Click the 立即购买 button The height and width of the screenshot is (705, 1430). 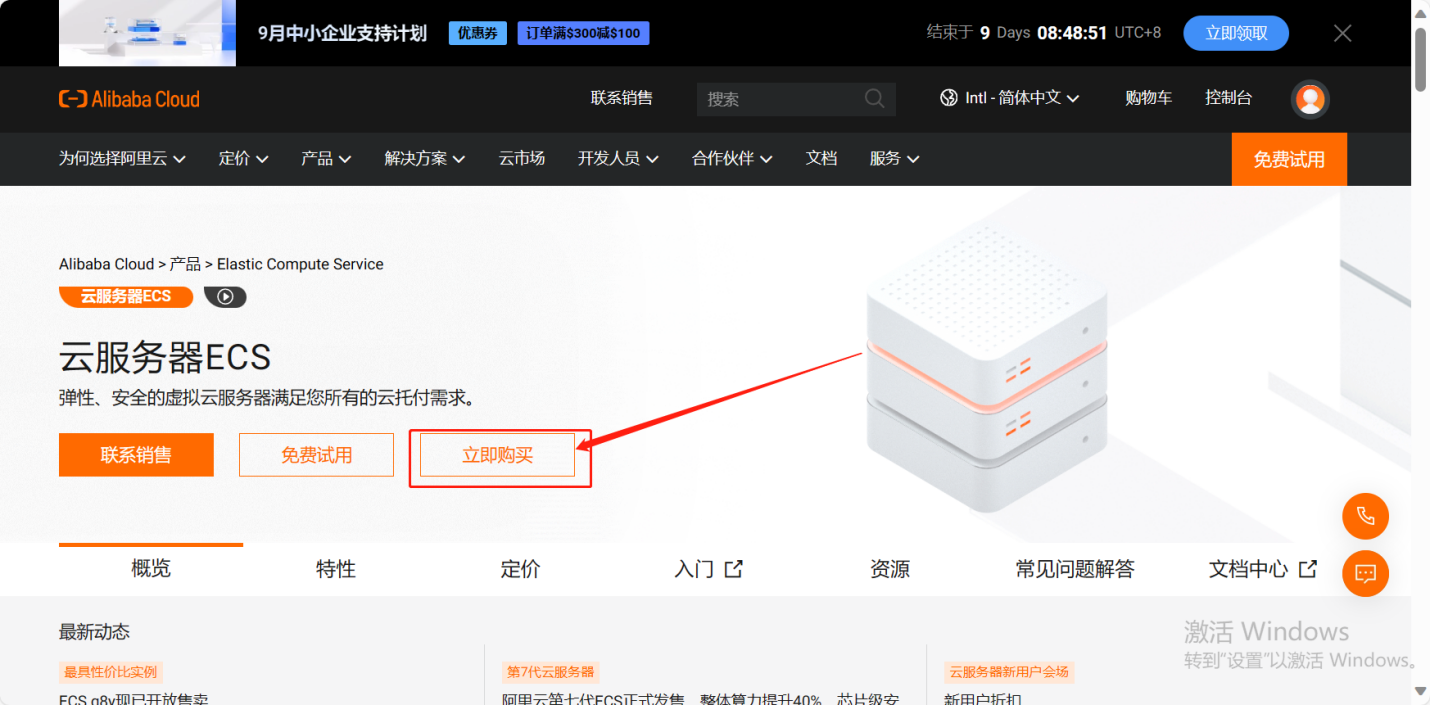pyautogui.click(x=497, y=455)
